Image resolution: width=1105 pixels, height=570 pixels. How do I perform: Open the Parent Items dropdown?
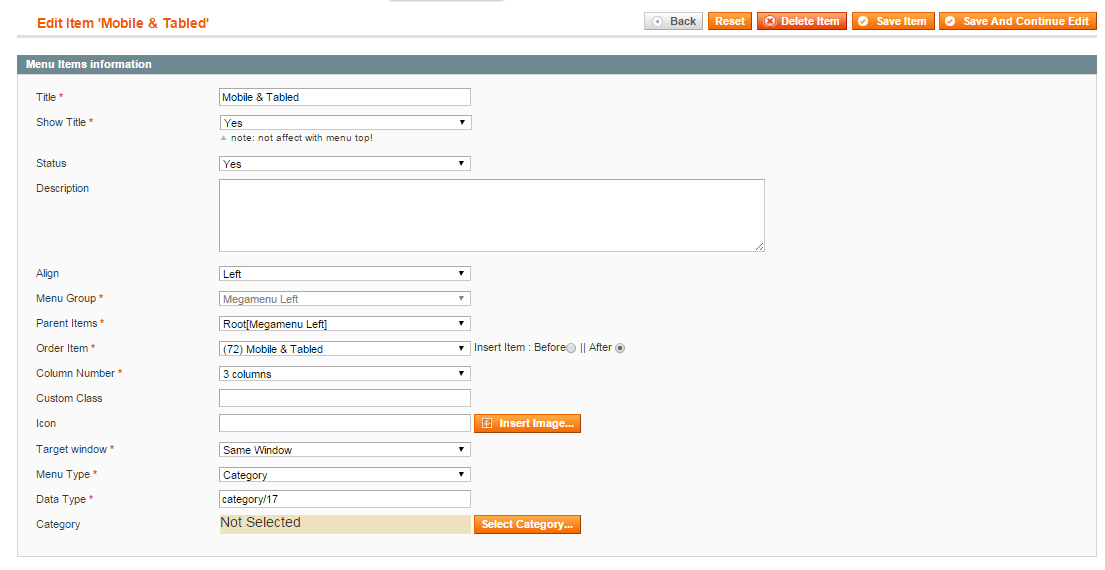coord(345,323)
